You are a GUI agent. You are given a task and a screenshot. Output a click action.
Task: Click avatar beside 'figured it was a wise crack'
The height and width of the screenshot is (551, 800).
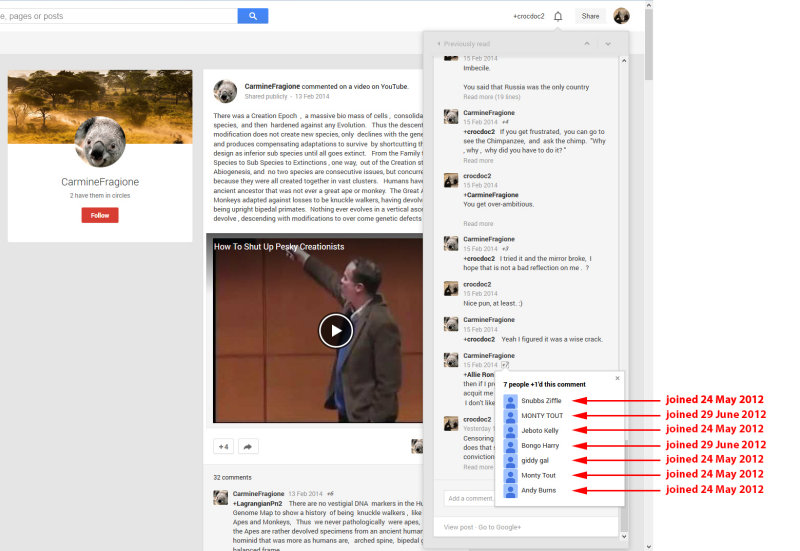pyautogui.click(x=451, y=324)
